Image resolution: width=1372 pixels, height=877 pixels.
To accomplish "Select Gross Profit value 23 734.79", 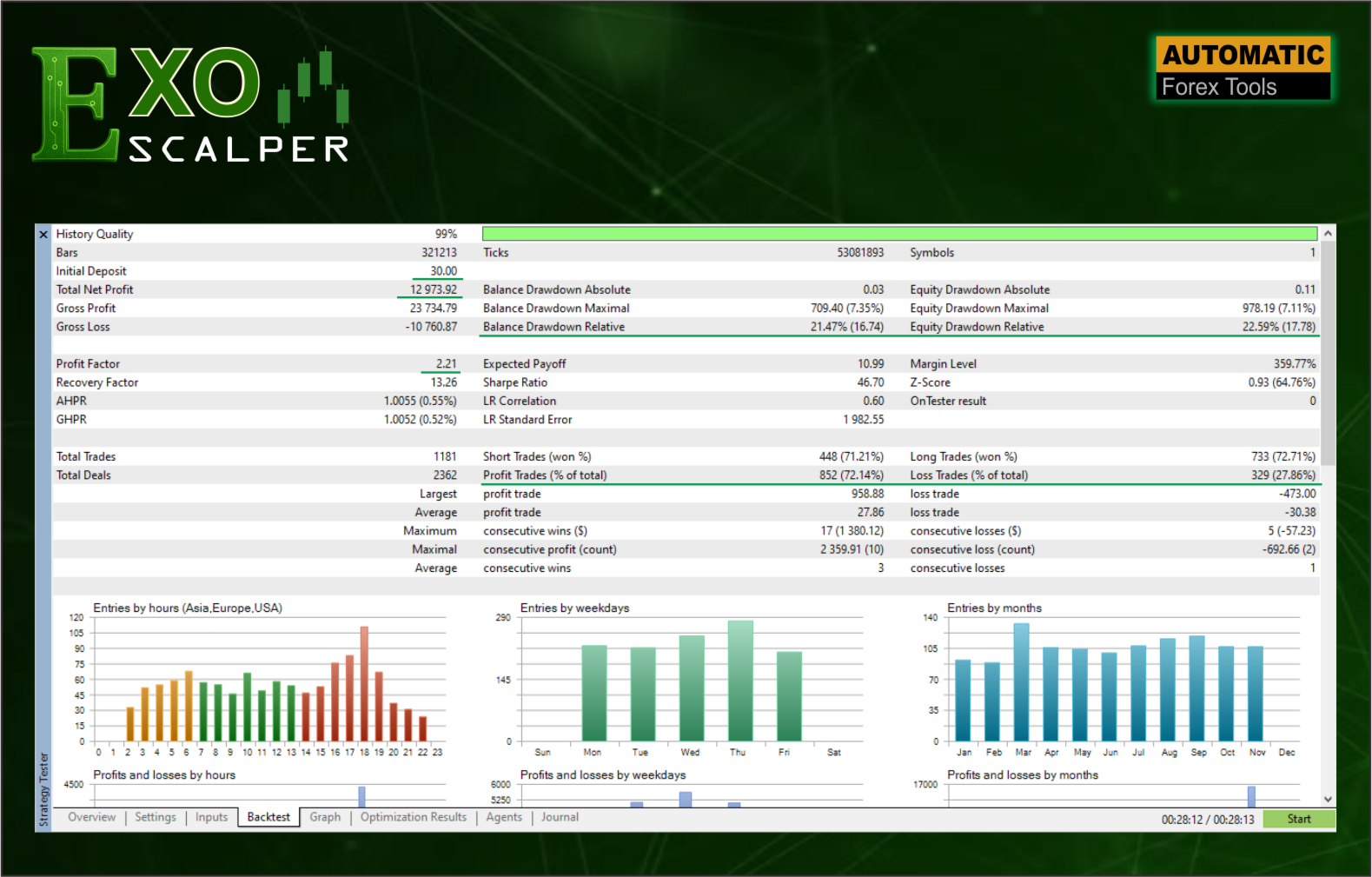I will 433,309.
